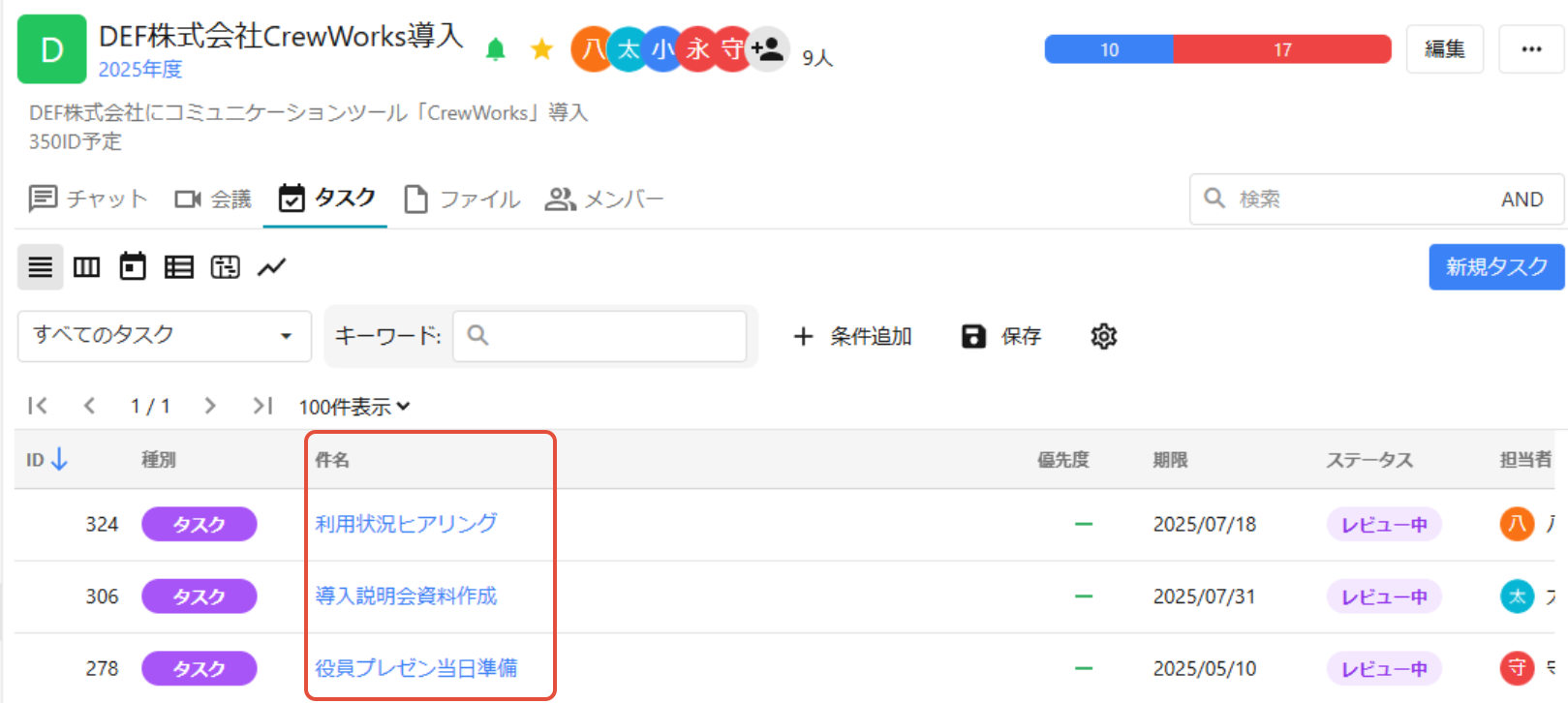Click the 9人 member count
This screenshot has width=1568, height=703.
point(817,58)
